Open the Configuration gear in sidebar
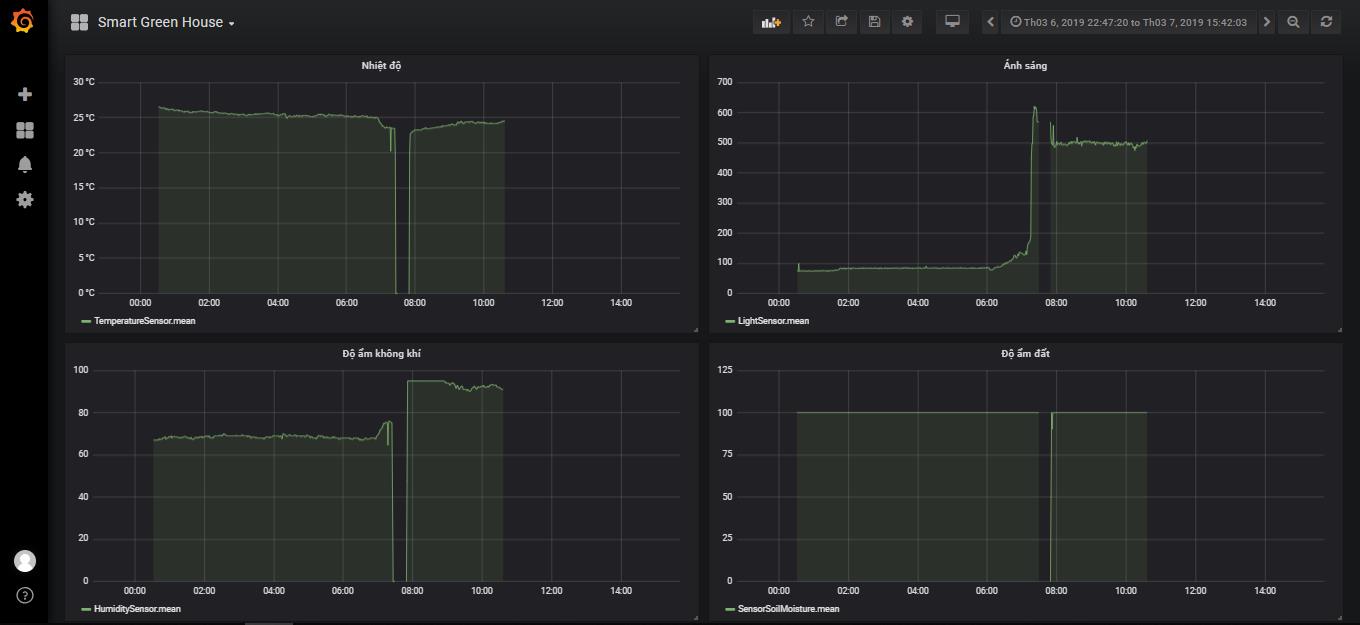Screen dimensions: 1360x625 click(x=25, y=200)
